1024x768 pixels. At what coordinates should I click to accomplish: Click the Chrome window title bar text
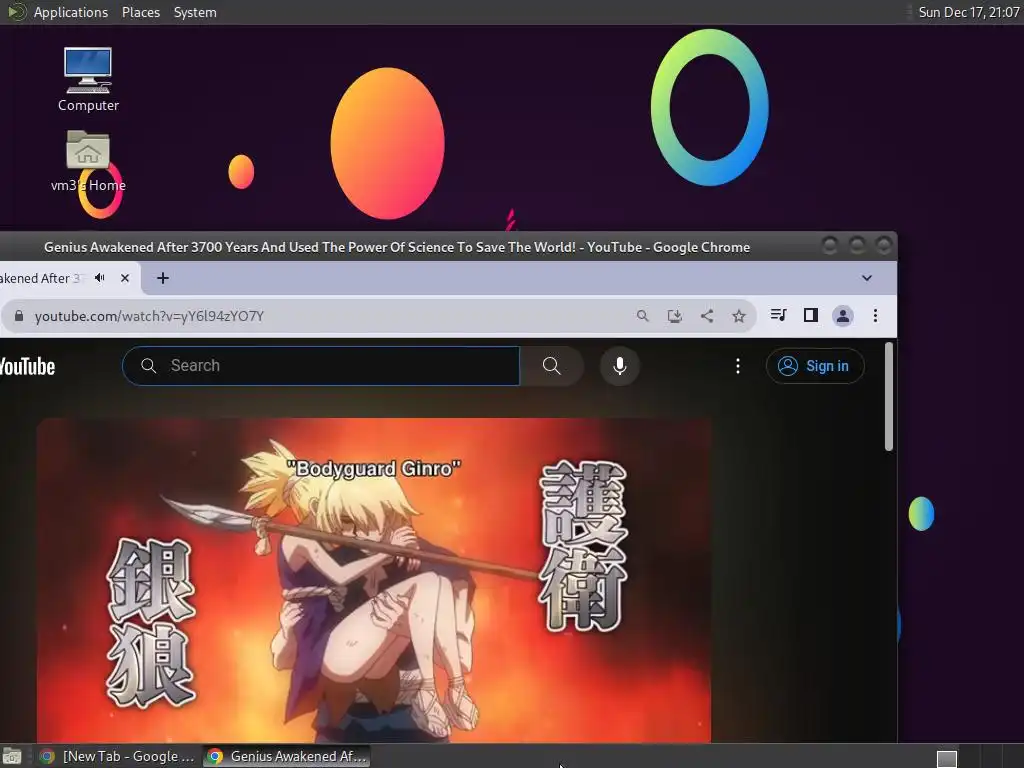tap(396, 247)
